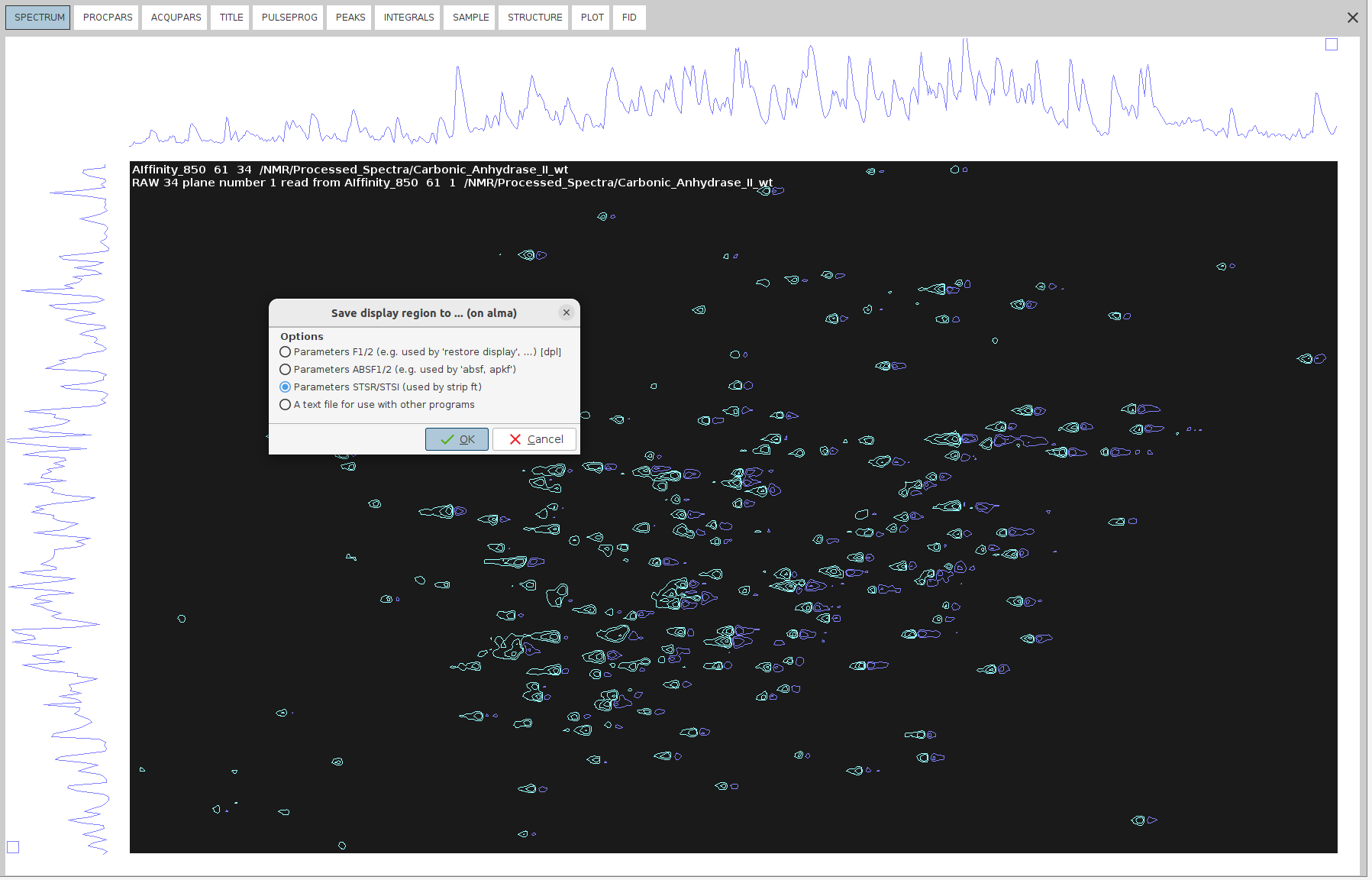
Task: Choose text file for other programs option
Action: coord(286,405)
